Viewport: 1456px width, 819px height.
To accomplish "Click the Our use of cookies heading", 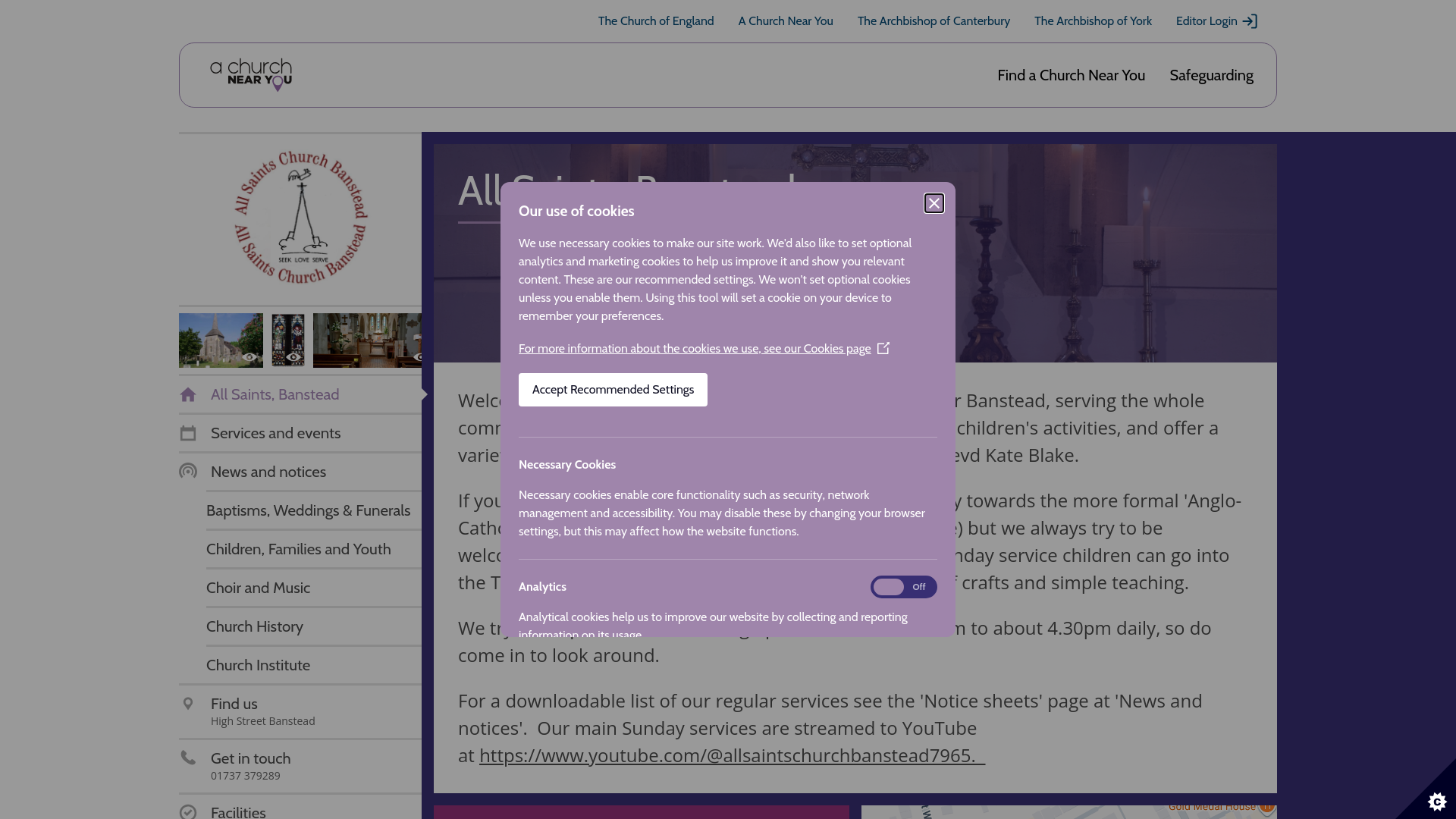I will click(576, 212).
